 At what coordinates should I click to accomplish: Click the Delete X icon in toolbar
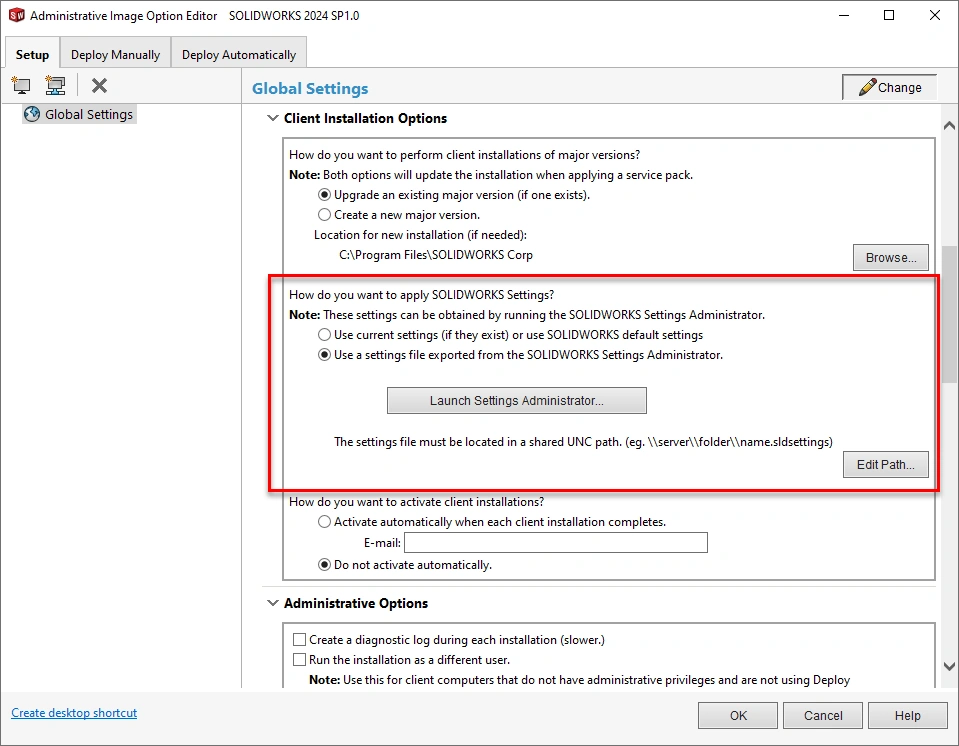tap(99, 86)
